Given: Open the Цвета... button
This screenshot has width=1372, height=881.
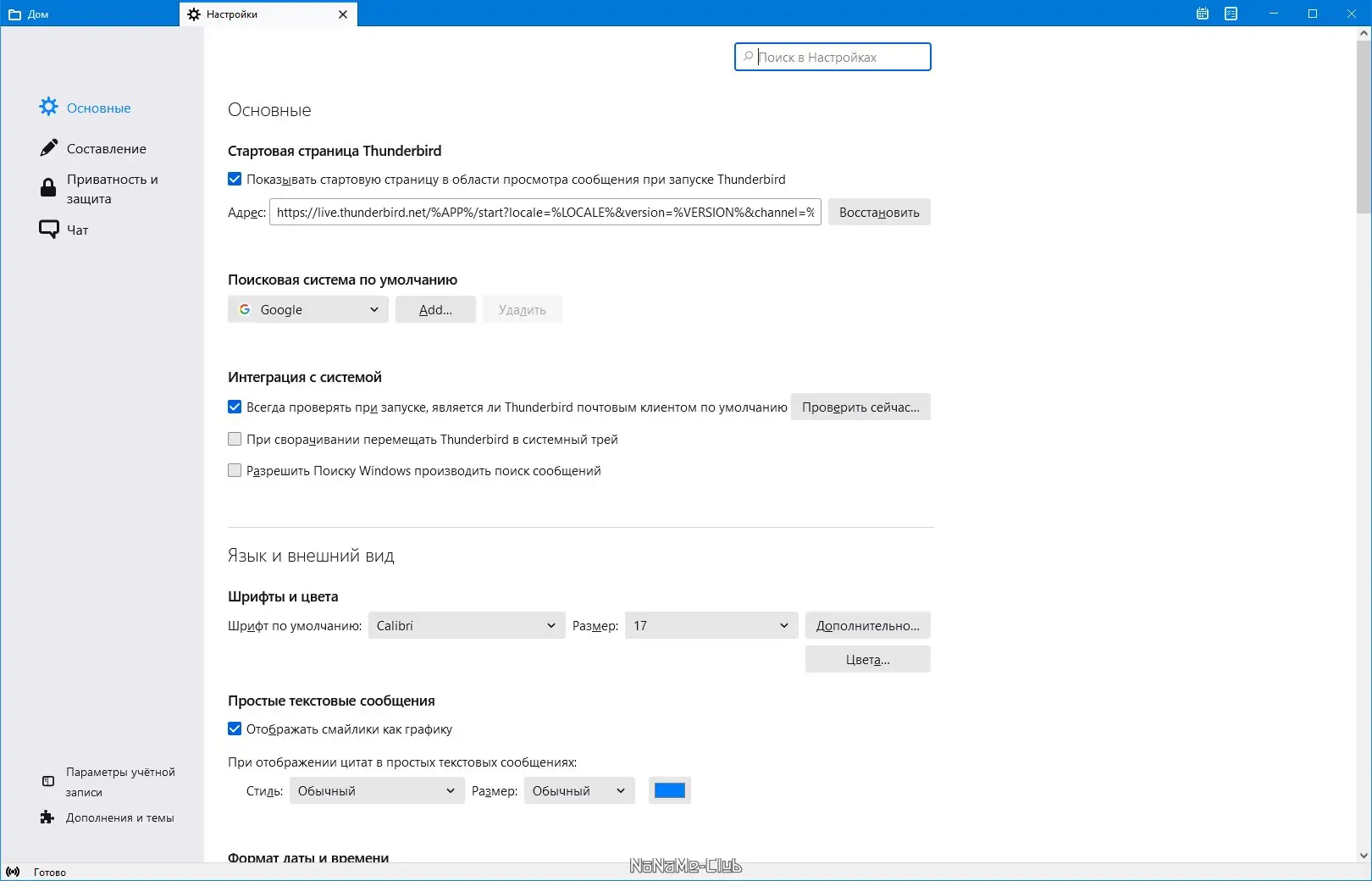Looking at the screenshot, I should [x=868, y=659].
